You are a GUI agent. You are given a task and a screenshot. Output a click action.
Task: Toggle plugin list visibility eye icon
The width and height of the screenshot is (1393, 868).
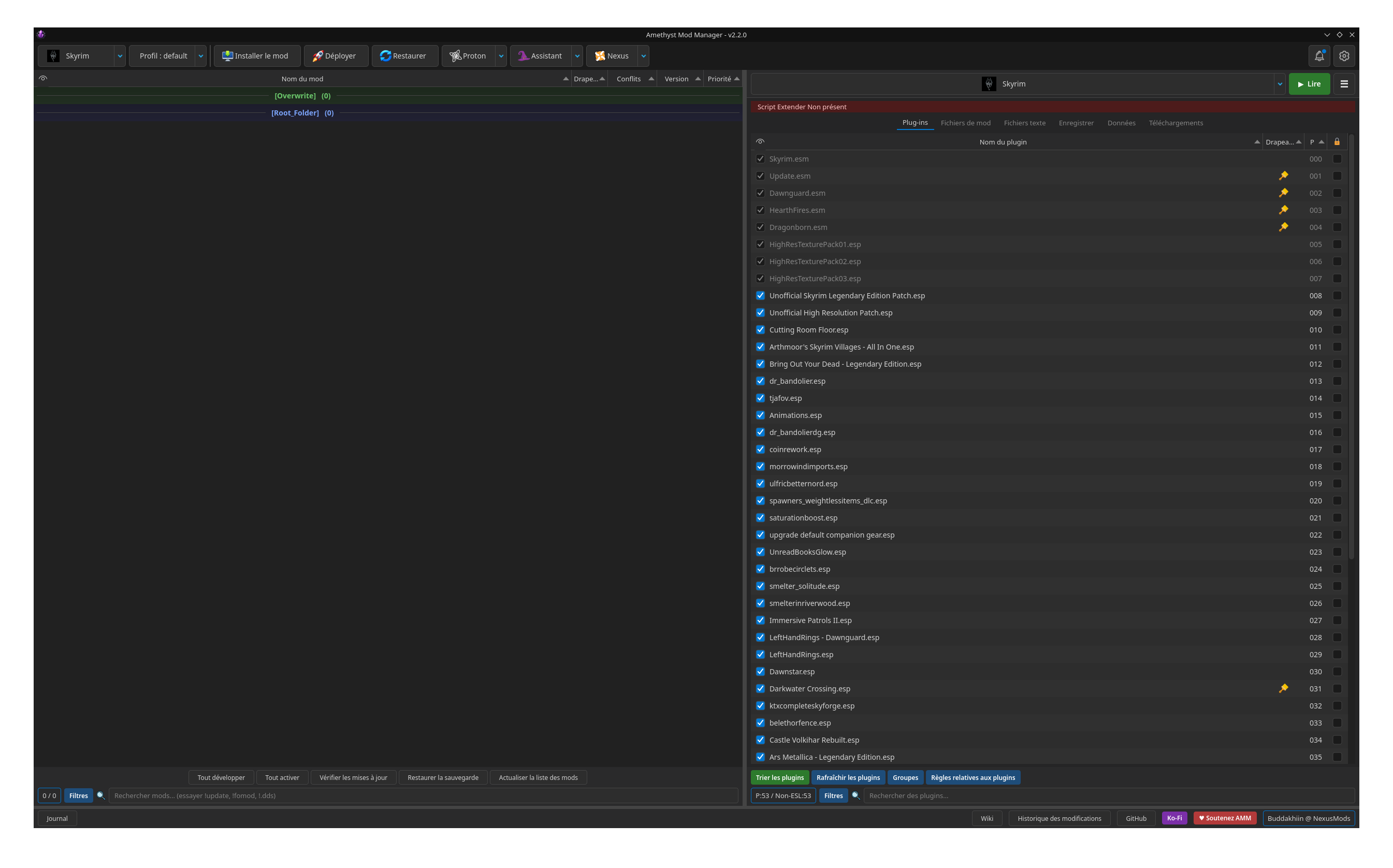[x=760, y=142]
